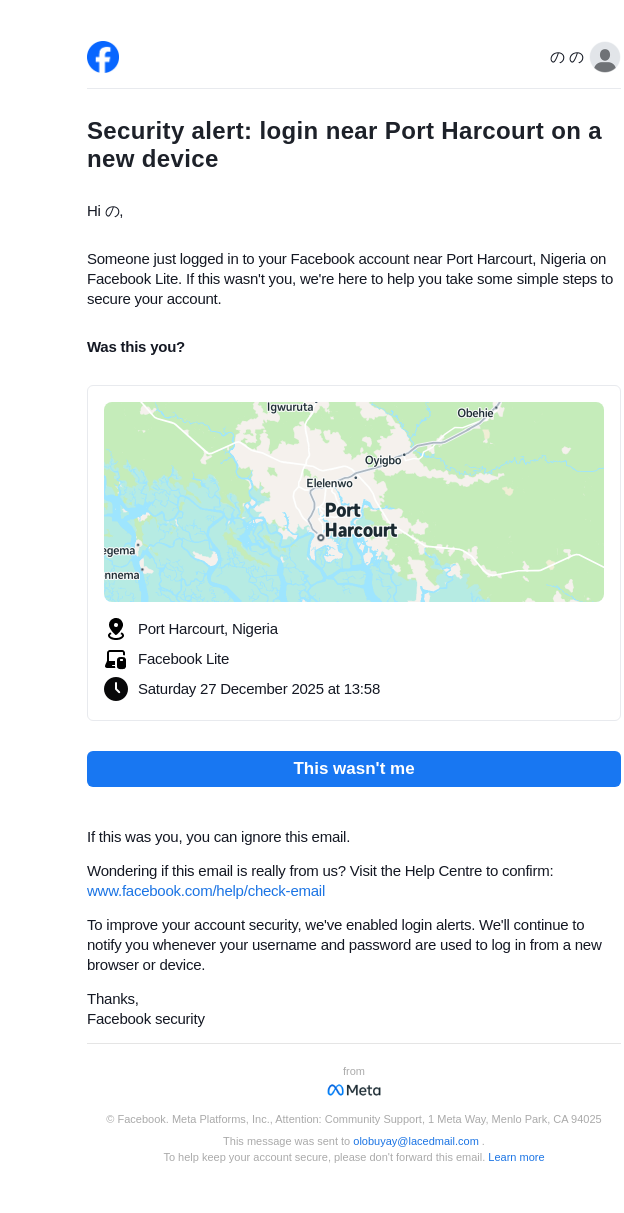
Task: Click the "Facebook Lite" device text
Action: pyautogui.click(x=183, y=659)
